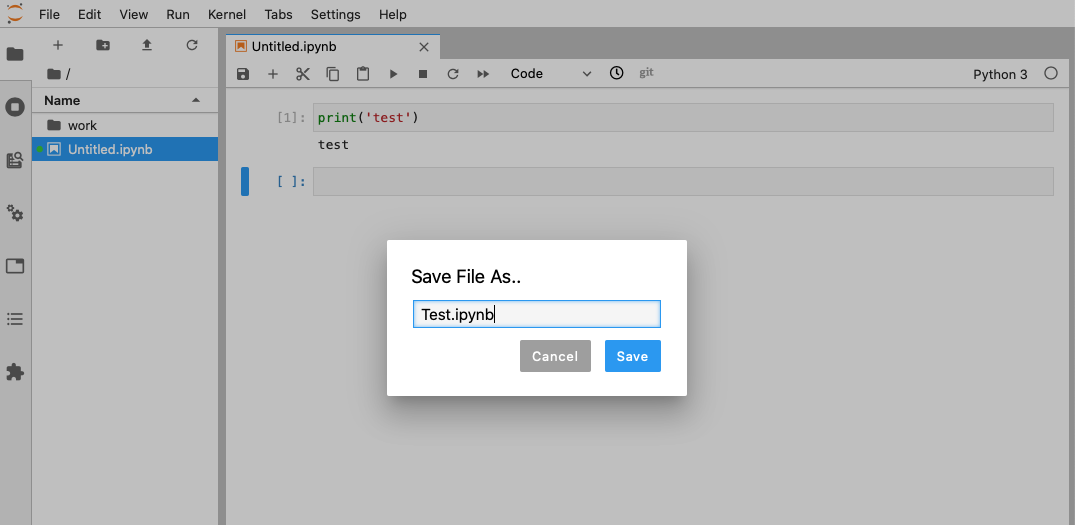Screen dimensions: 1075x525
Task: Click the Test.ipynb filename input field
Action: [536, 315]
